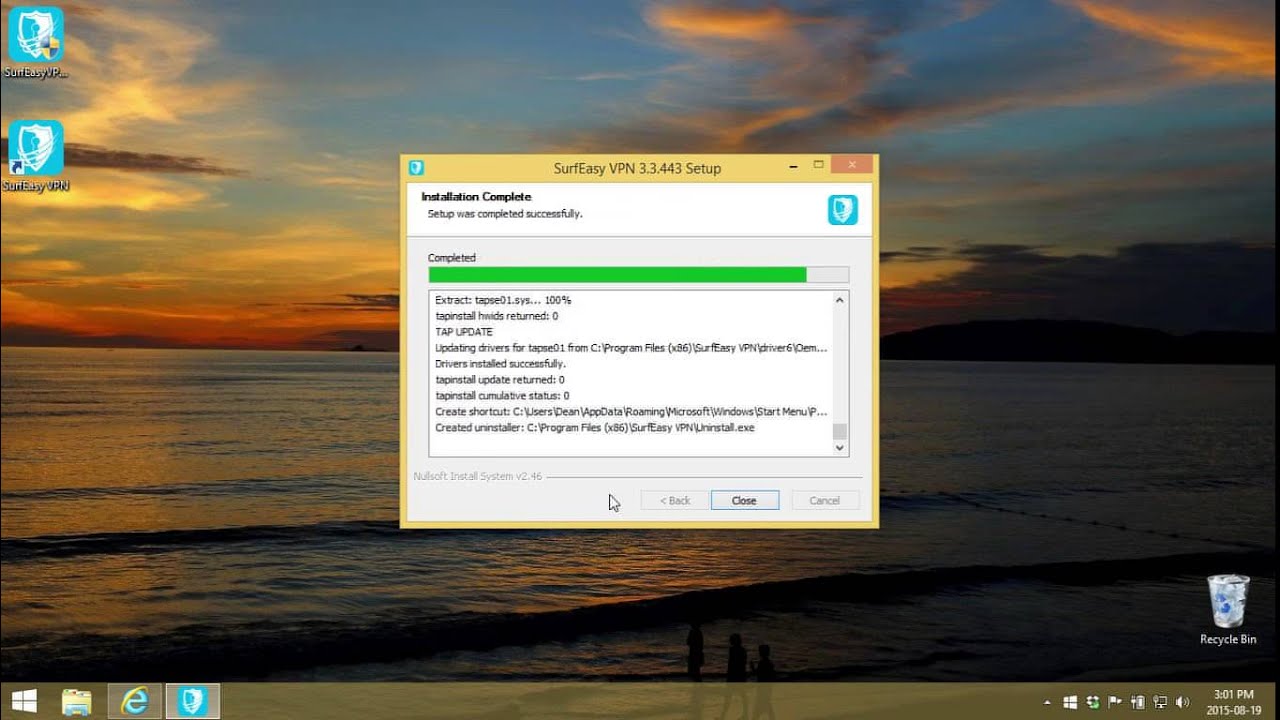Select the 'Create shortcut' log line
This screenshot has width=1280, height=720.
(631, 412)
